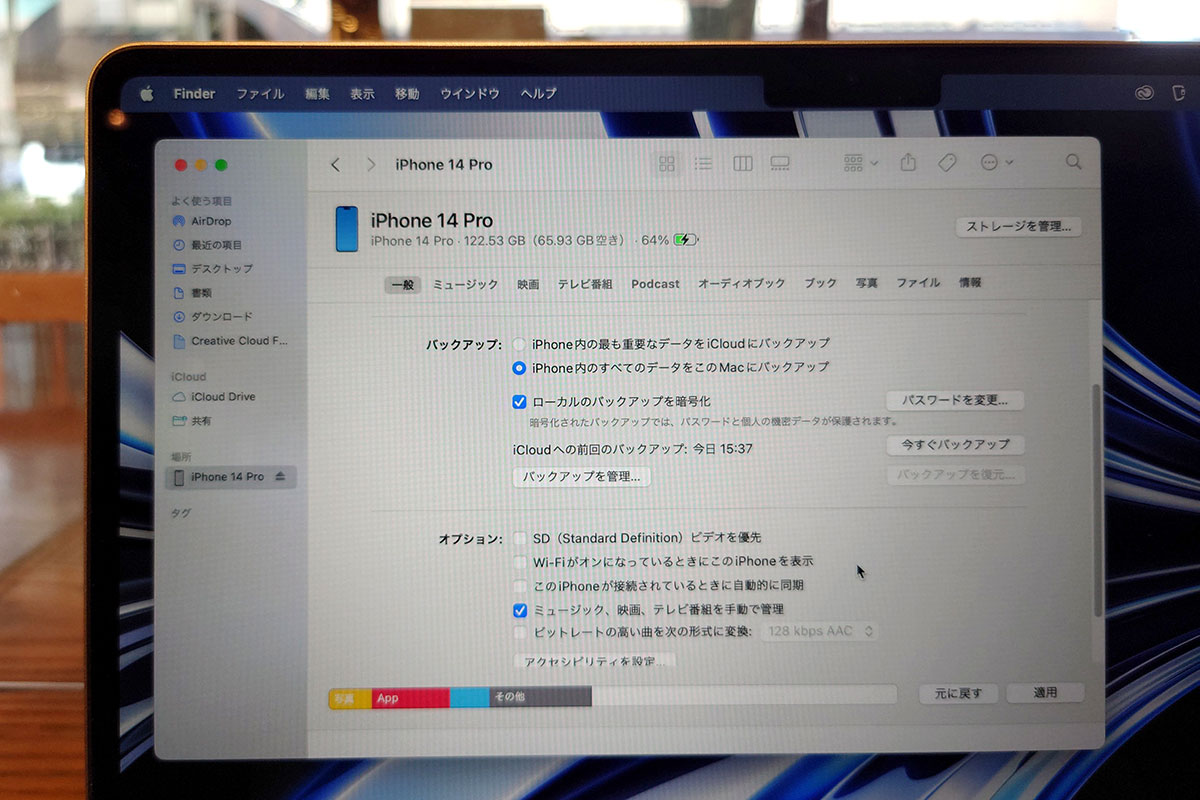Open the ファイル menu
The height and width of the screenshot is (800, 1200).
(260, 94)
